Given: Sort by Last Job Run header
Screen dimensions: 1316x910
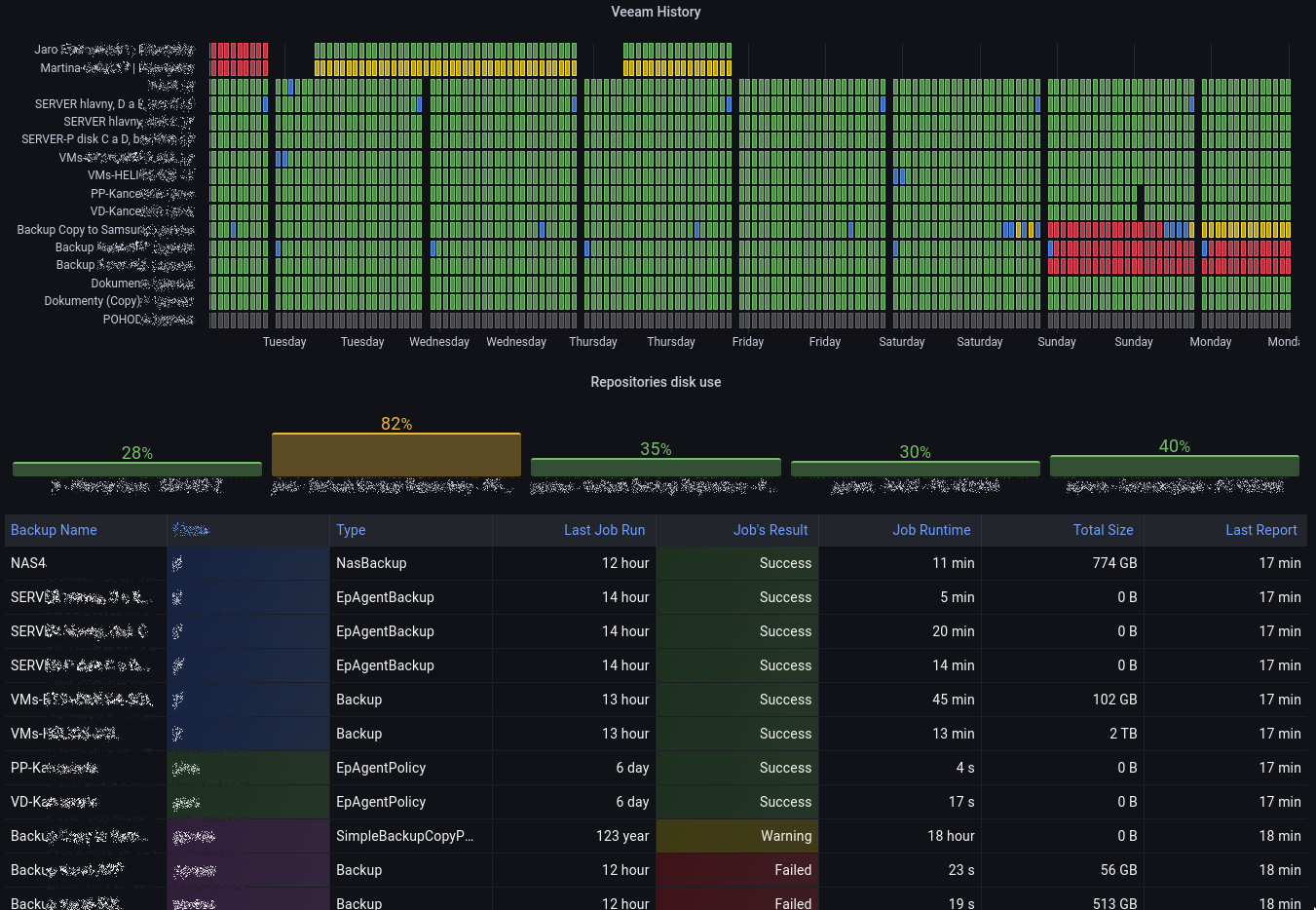Looking at the screenshot, I should point(604,530).
